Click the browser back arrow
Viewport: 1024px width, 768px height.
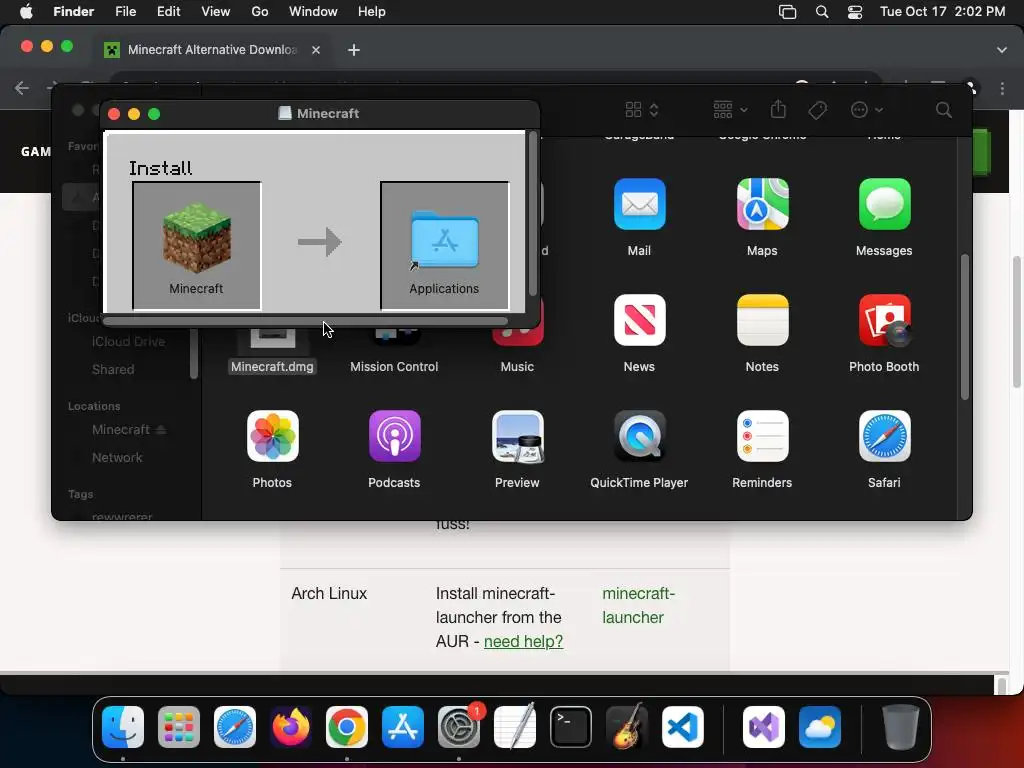(22, 88)
